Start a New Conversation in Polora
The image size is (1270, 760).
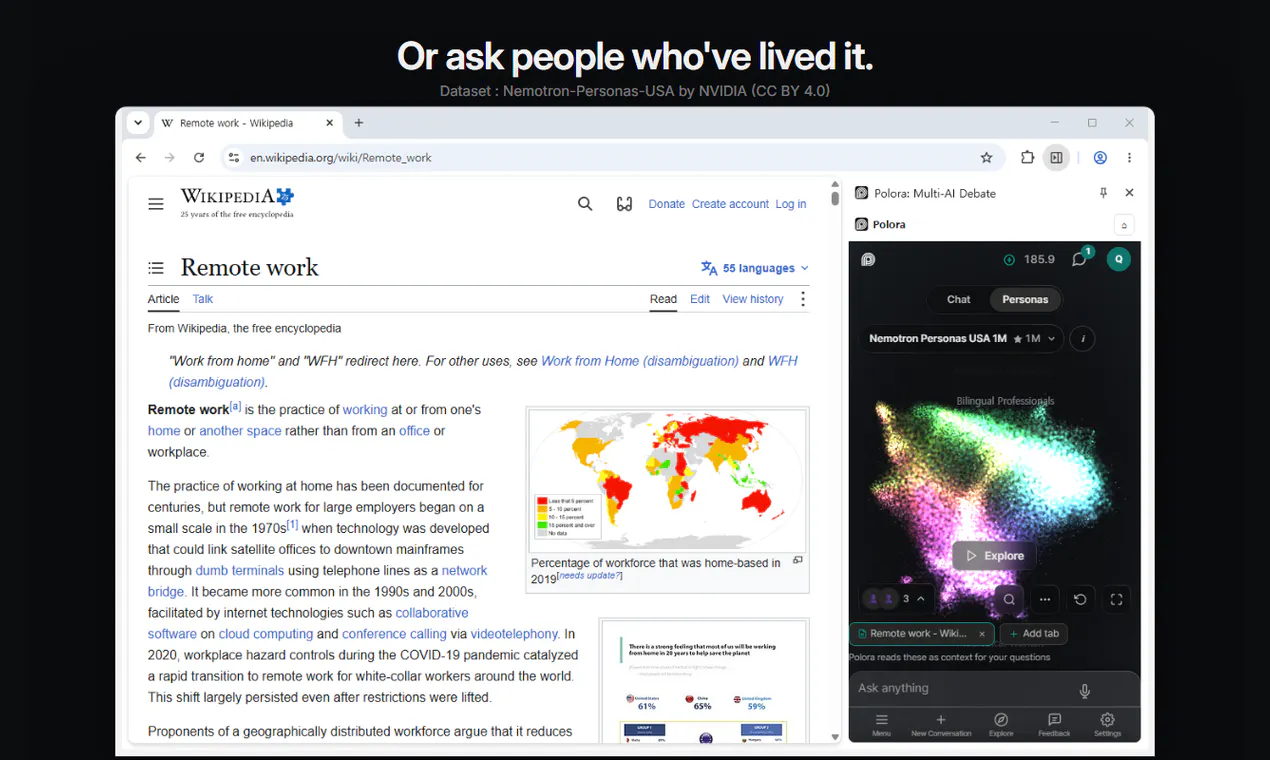coord(941,725)
